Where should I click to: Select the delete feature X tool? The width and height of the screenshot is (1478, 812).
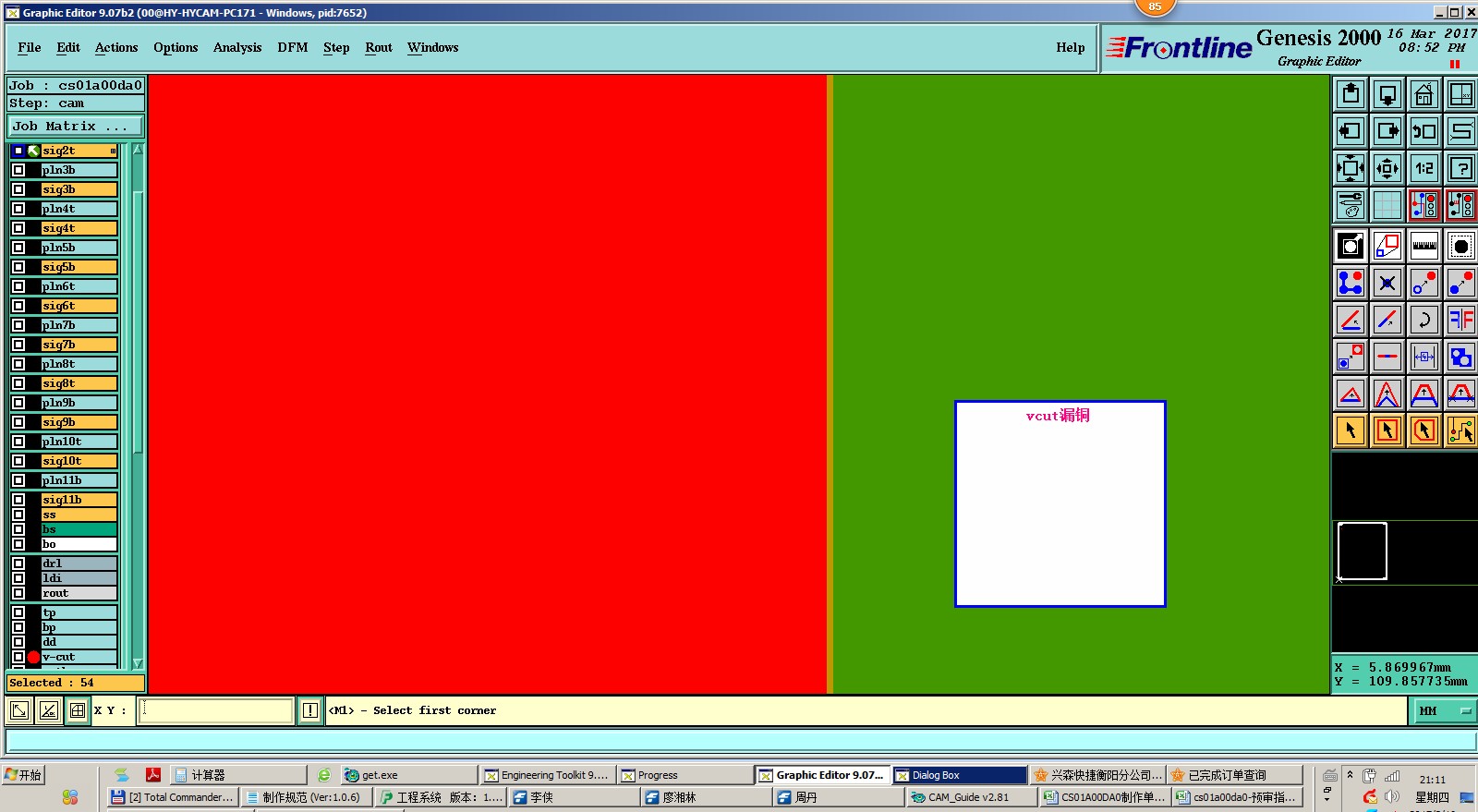1387,283
